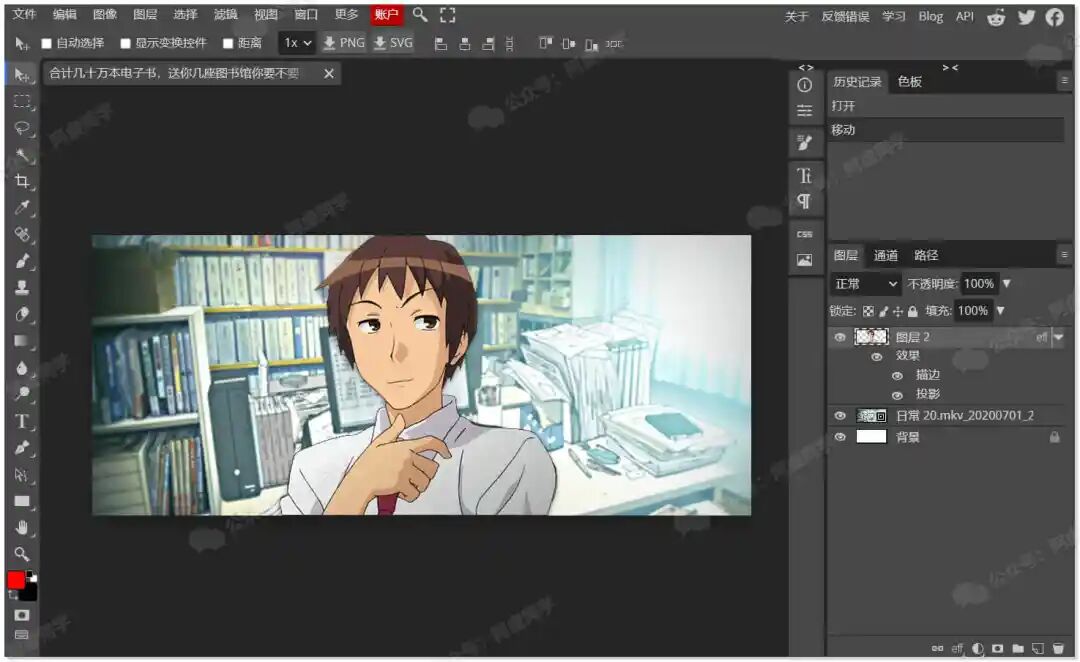Viewport: 1080px width, 662px height.
Task: Hide the 投影 drop shadow effect
Action: (x=897, y=395)
